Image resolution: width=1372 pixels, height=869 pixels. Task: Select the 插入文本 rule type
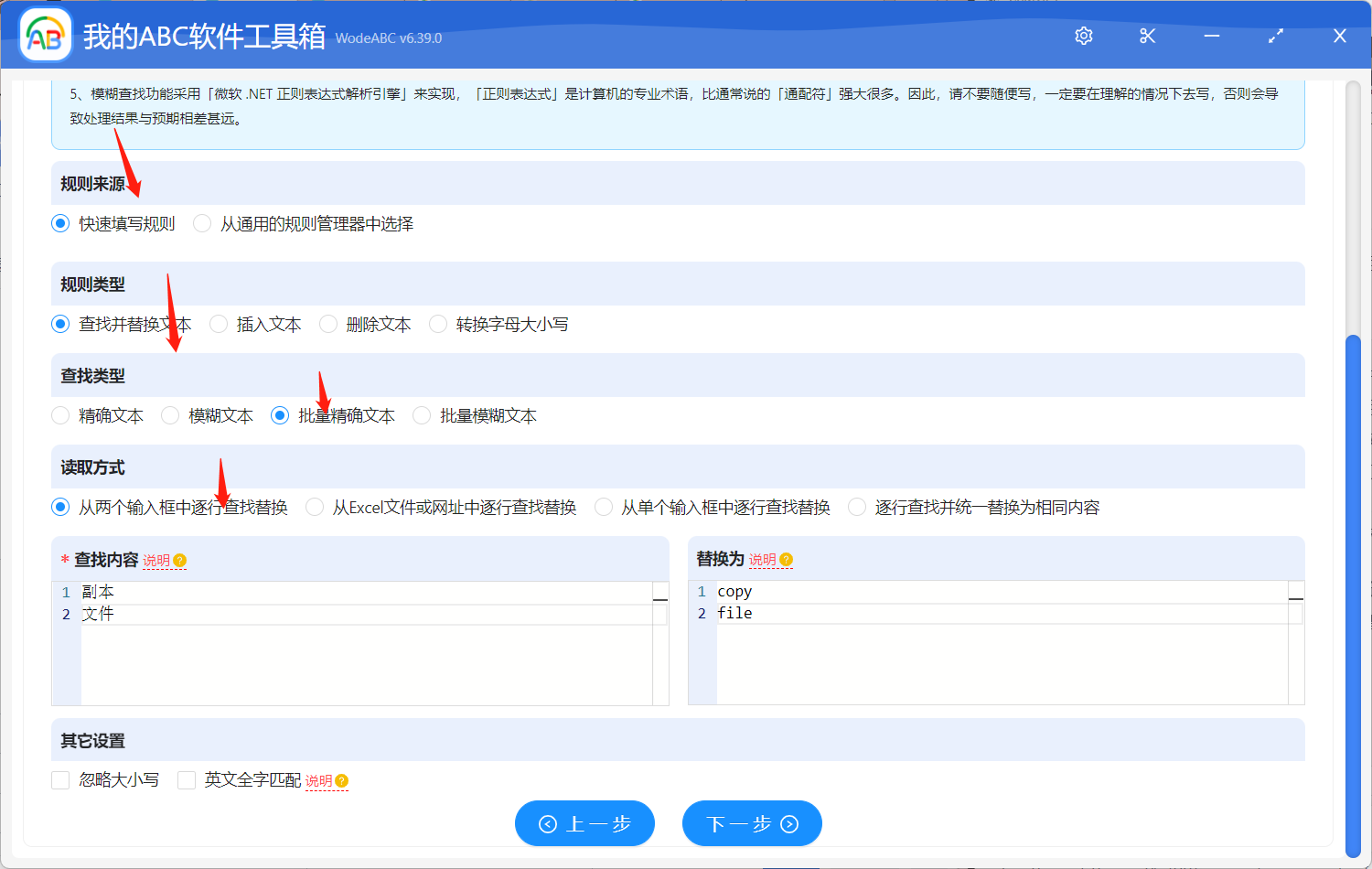(218, 323)
